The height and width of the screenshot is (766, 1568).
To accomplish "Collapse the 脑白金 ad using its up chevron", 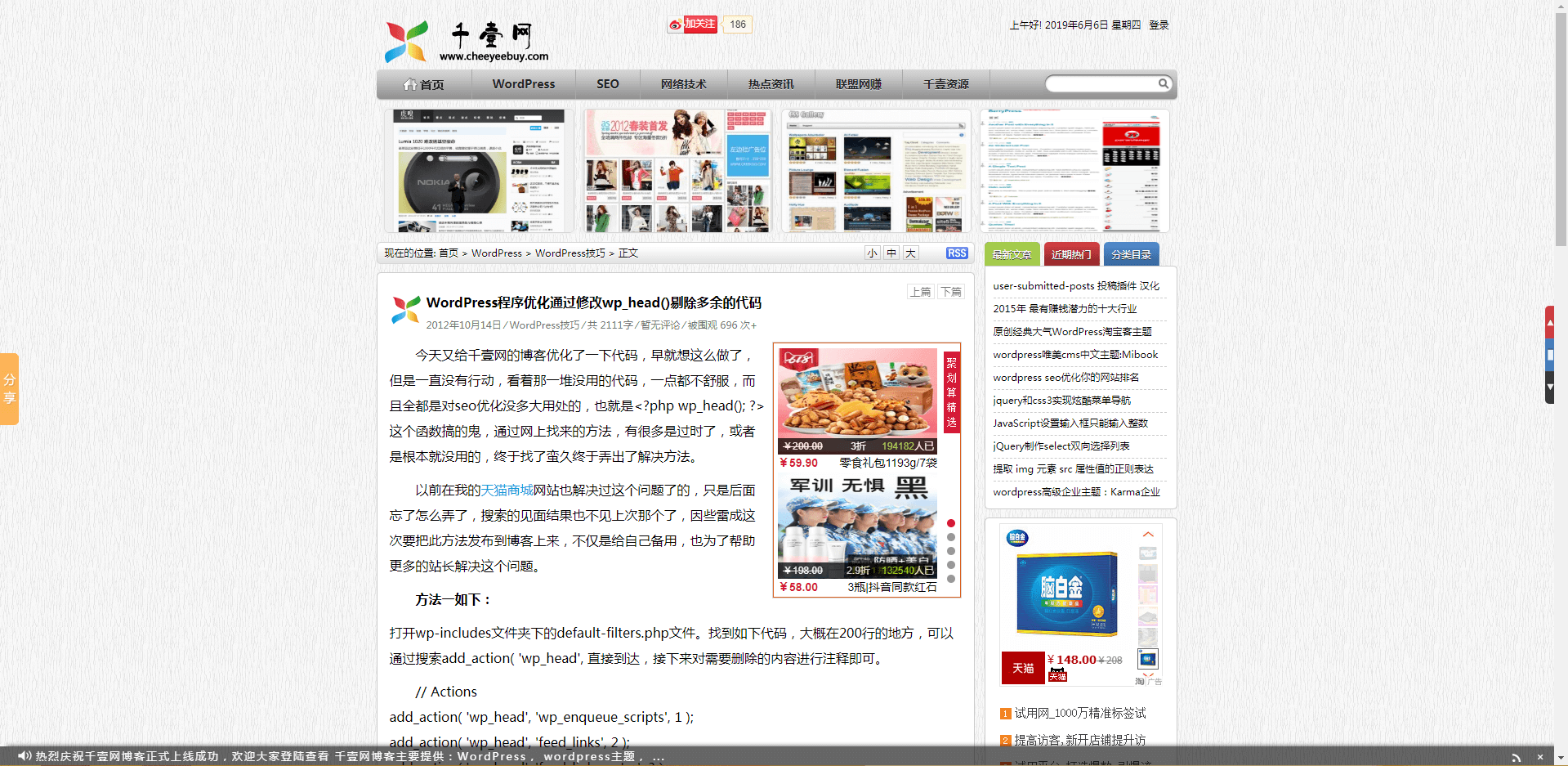I will pyautogui.click(x=1148, y=532).
